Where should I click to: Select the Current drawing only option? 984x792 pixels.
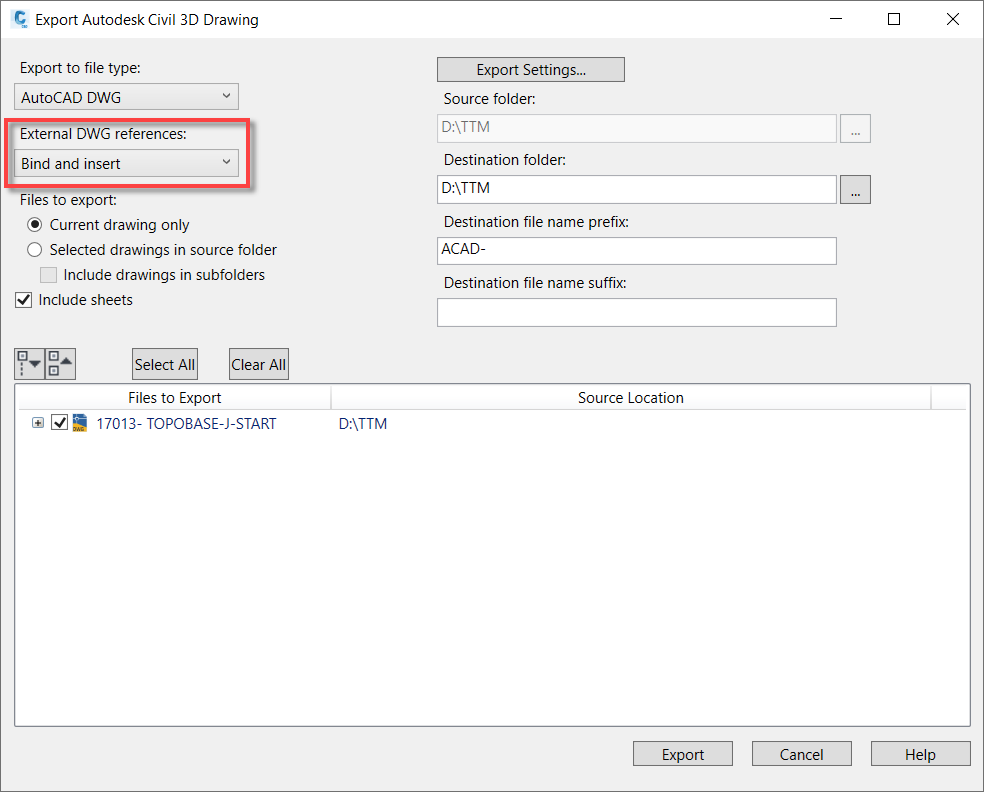click(x=34, y=224)
